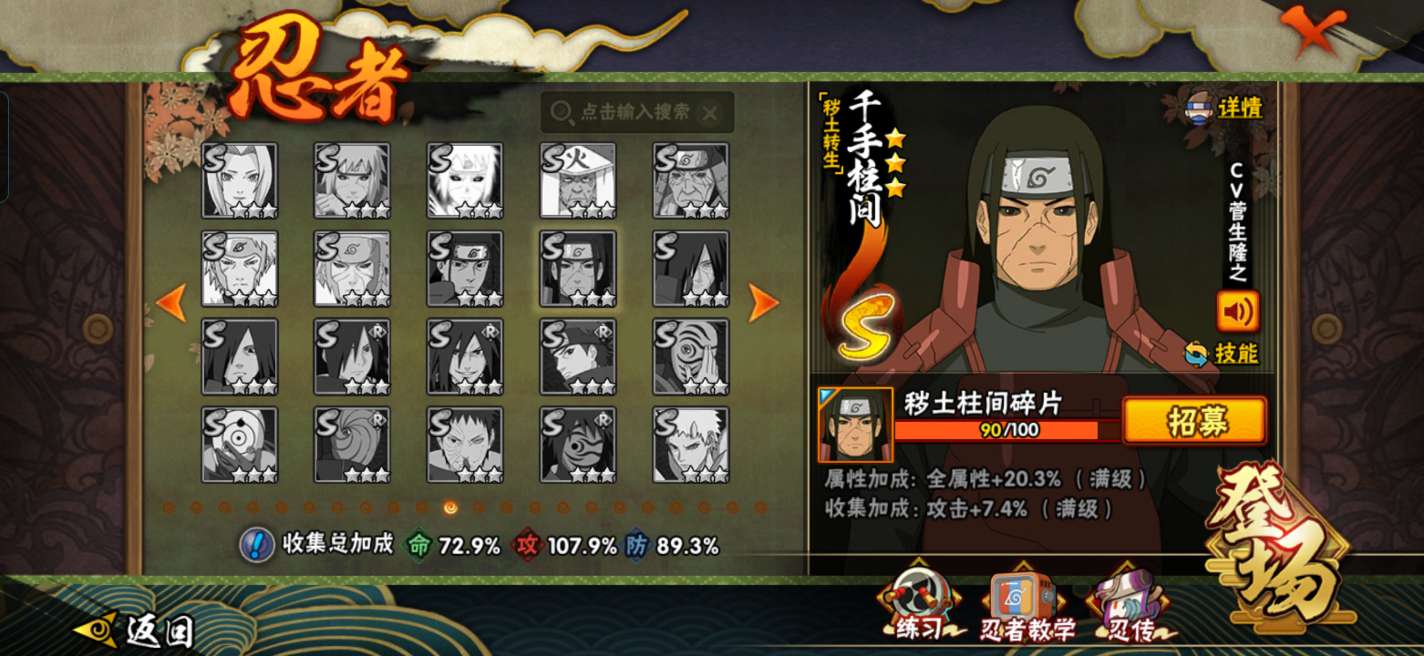Click the 返回 back button
1424x656 pixels.
pos(134,630)
